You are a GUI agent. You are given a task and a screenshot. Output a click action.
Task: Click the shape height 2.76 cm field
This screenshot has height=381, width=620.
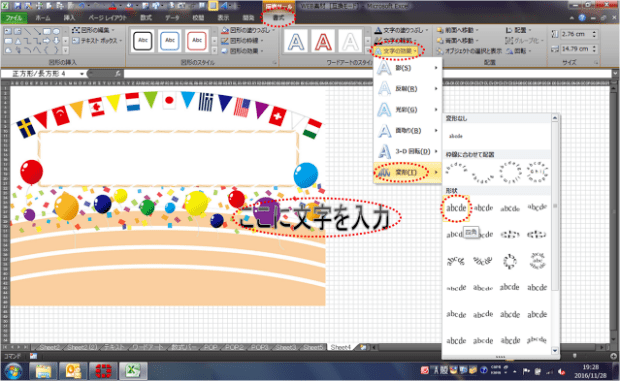point(576,34)
